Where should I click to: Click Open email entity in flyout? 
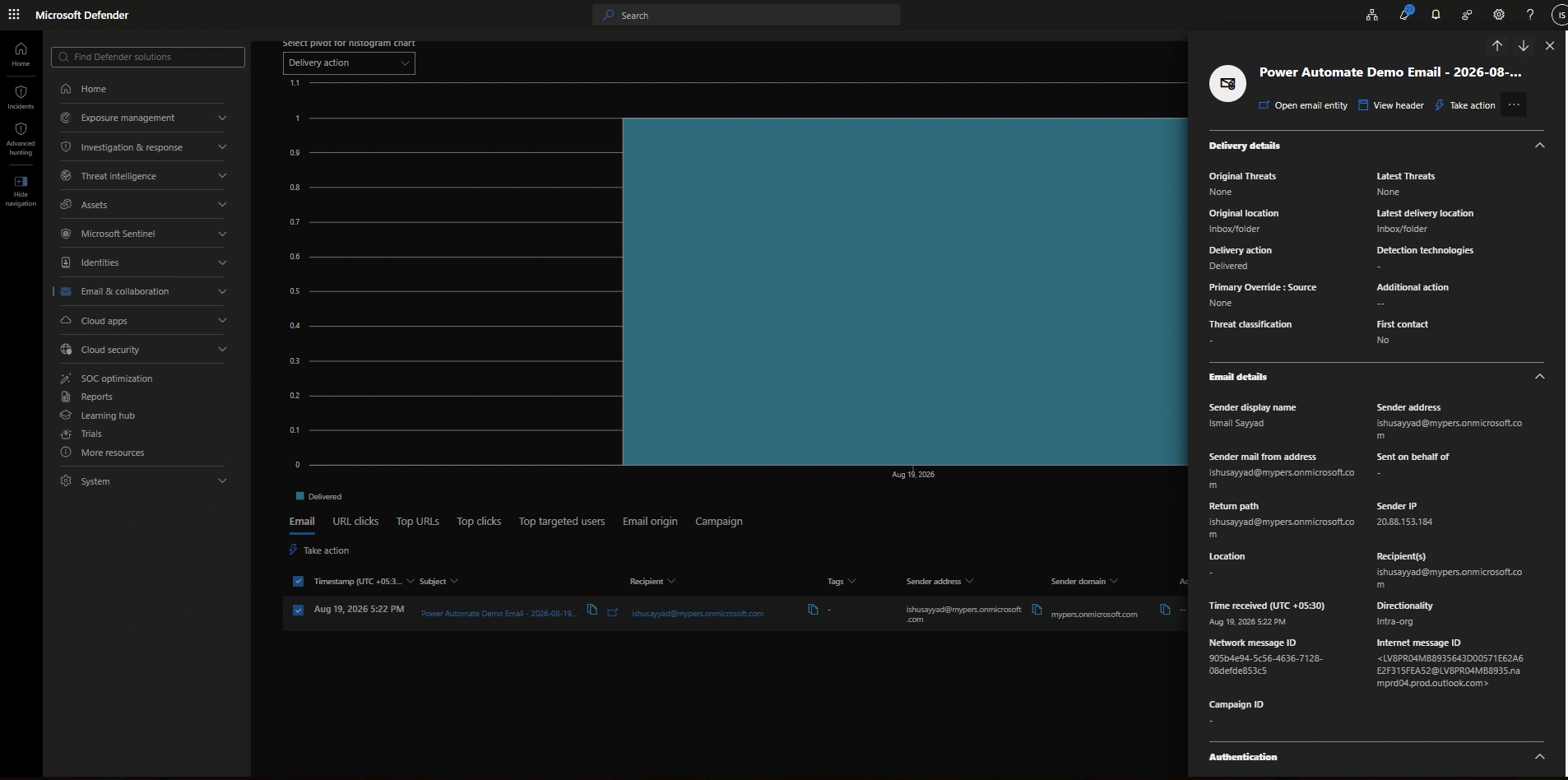pos(1303,105)
